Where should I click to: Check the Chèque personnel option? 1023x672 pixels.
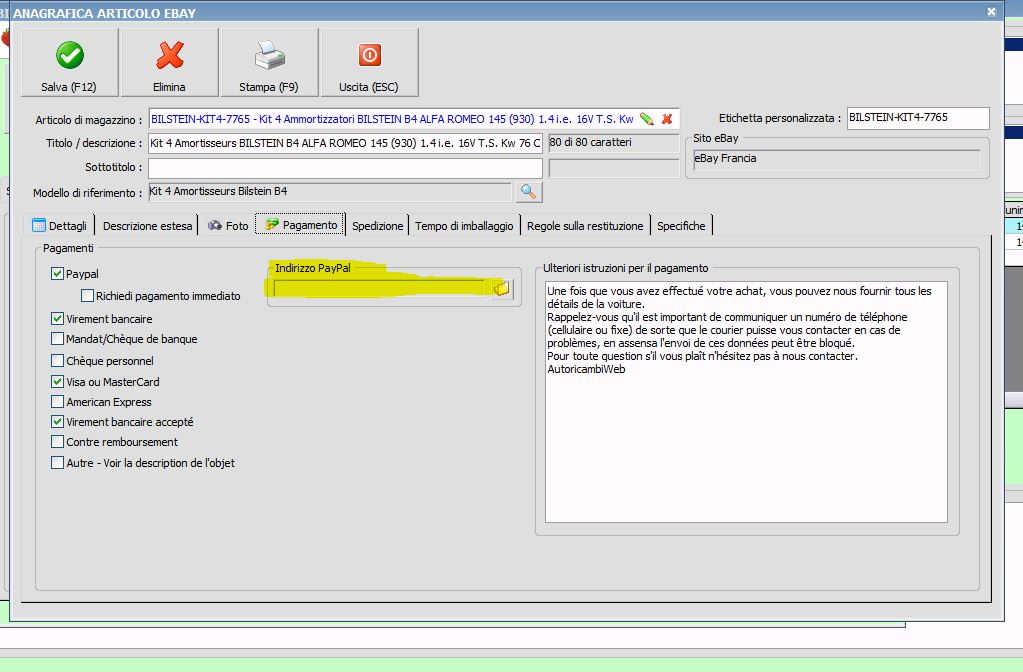click(57, 360)
